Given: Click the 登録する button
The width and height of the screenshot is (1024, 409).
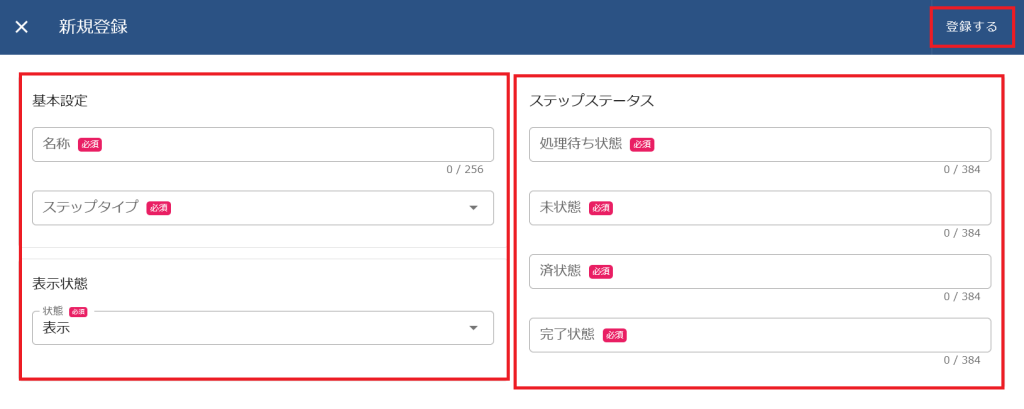Looking at the screenshot, I should click(971, 27).
